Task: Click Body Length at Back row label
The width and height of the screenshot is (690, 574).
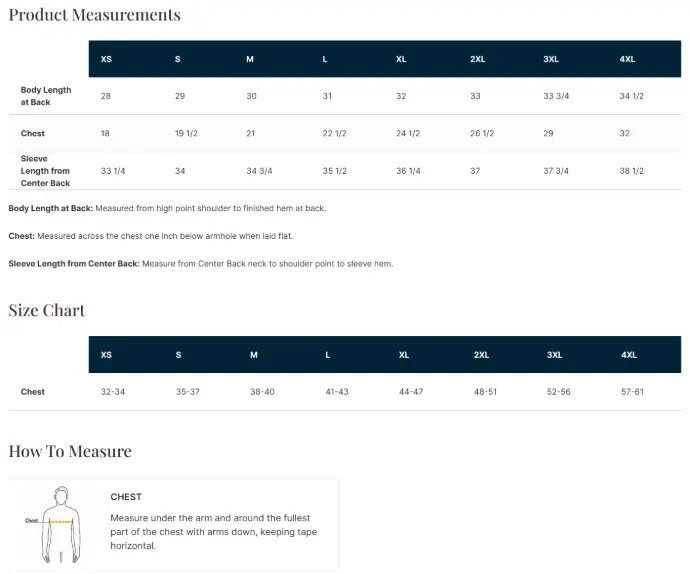Action: tap(46, 96)
